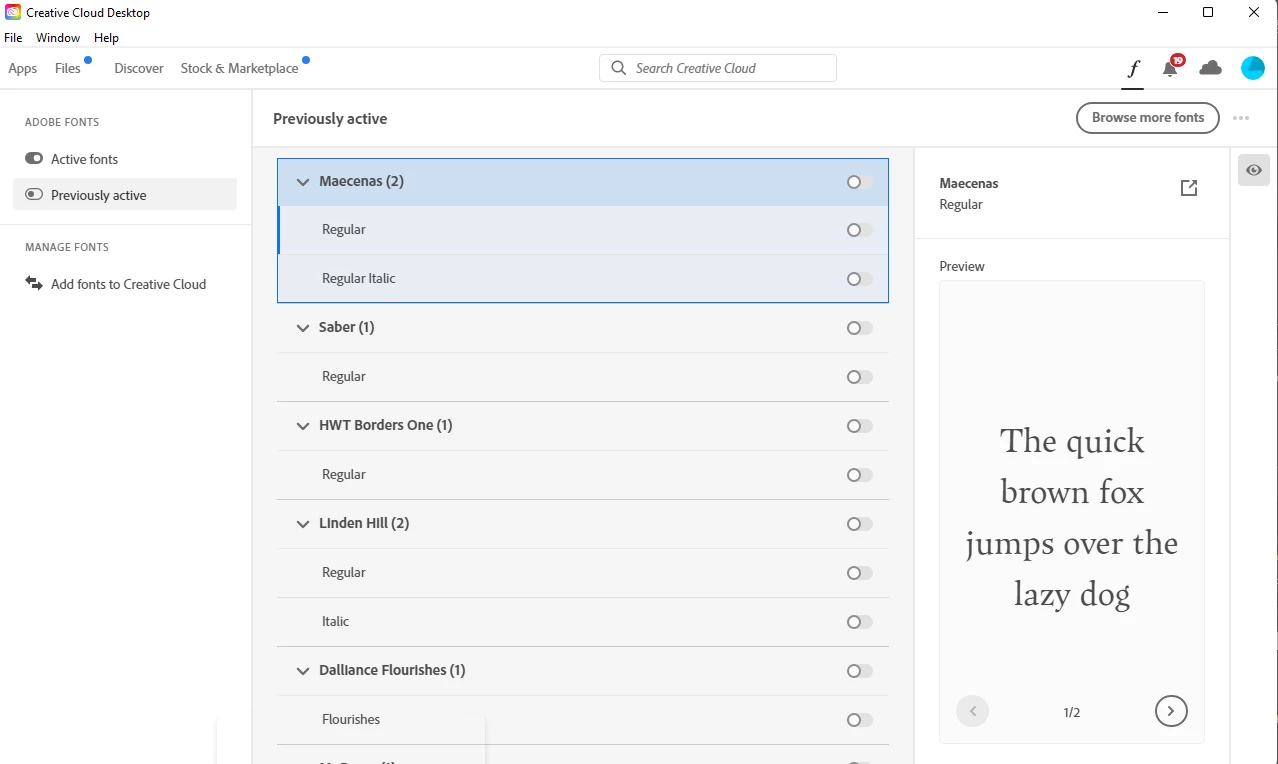Click Browse more fonts button
This screenshot has height=764, width=1278.
tap(1148, 118)
